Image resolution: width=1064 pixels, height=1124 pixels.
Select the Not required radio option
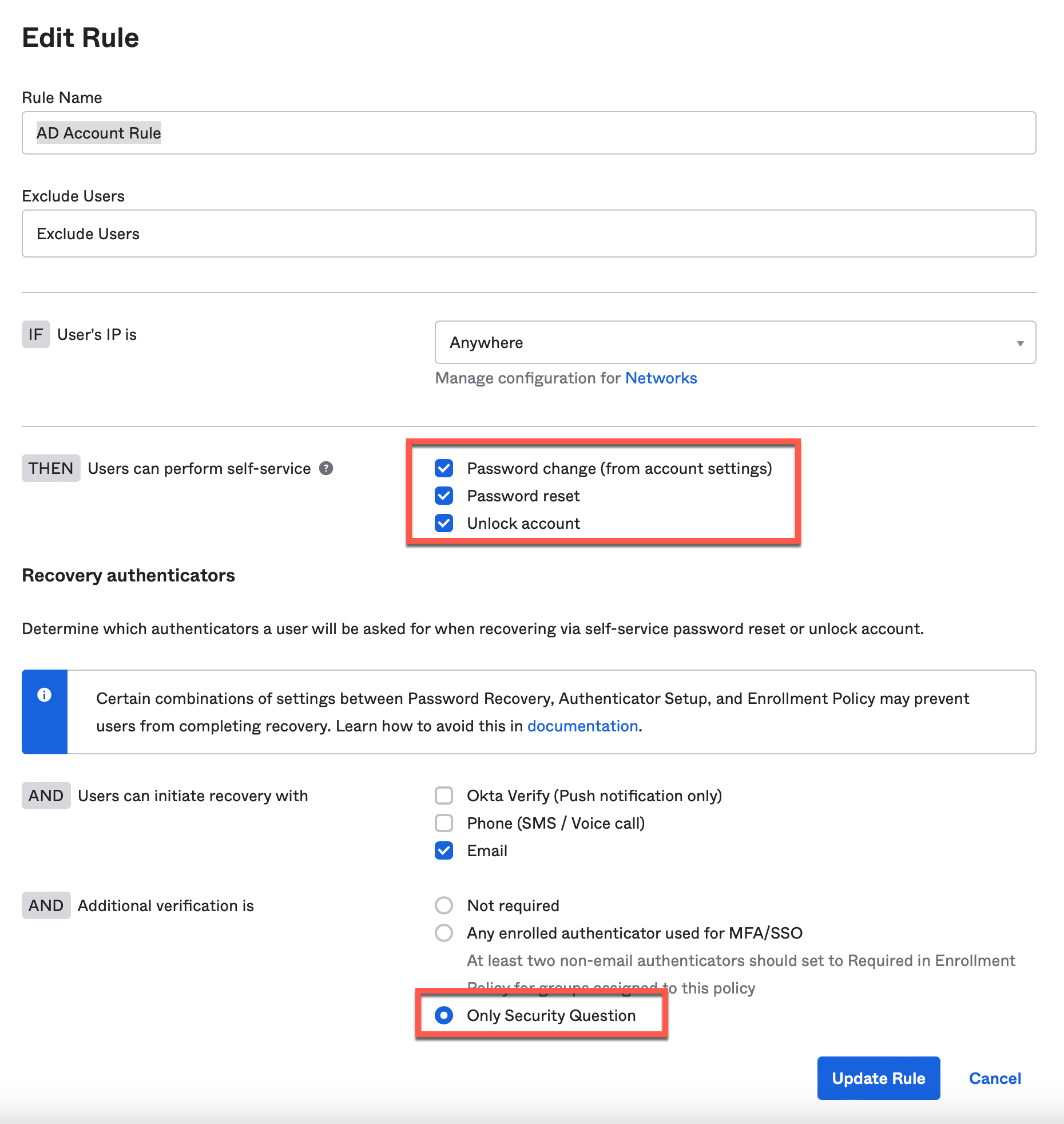coord(444,905)
